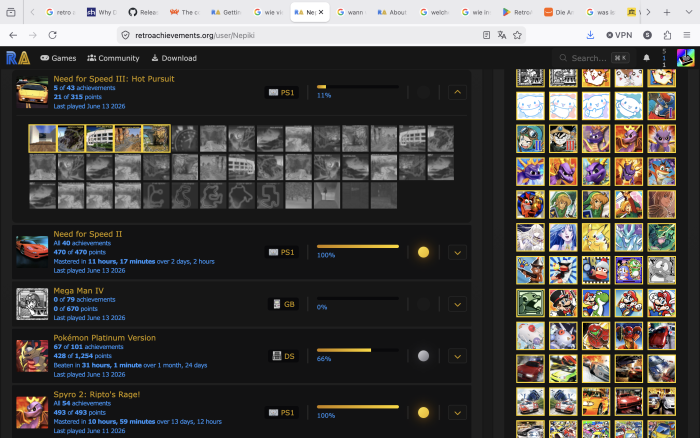
Task: Click the PS1 badge on Need for Speed II
Action: click(281, 252)
